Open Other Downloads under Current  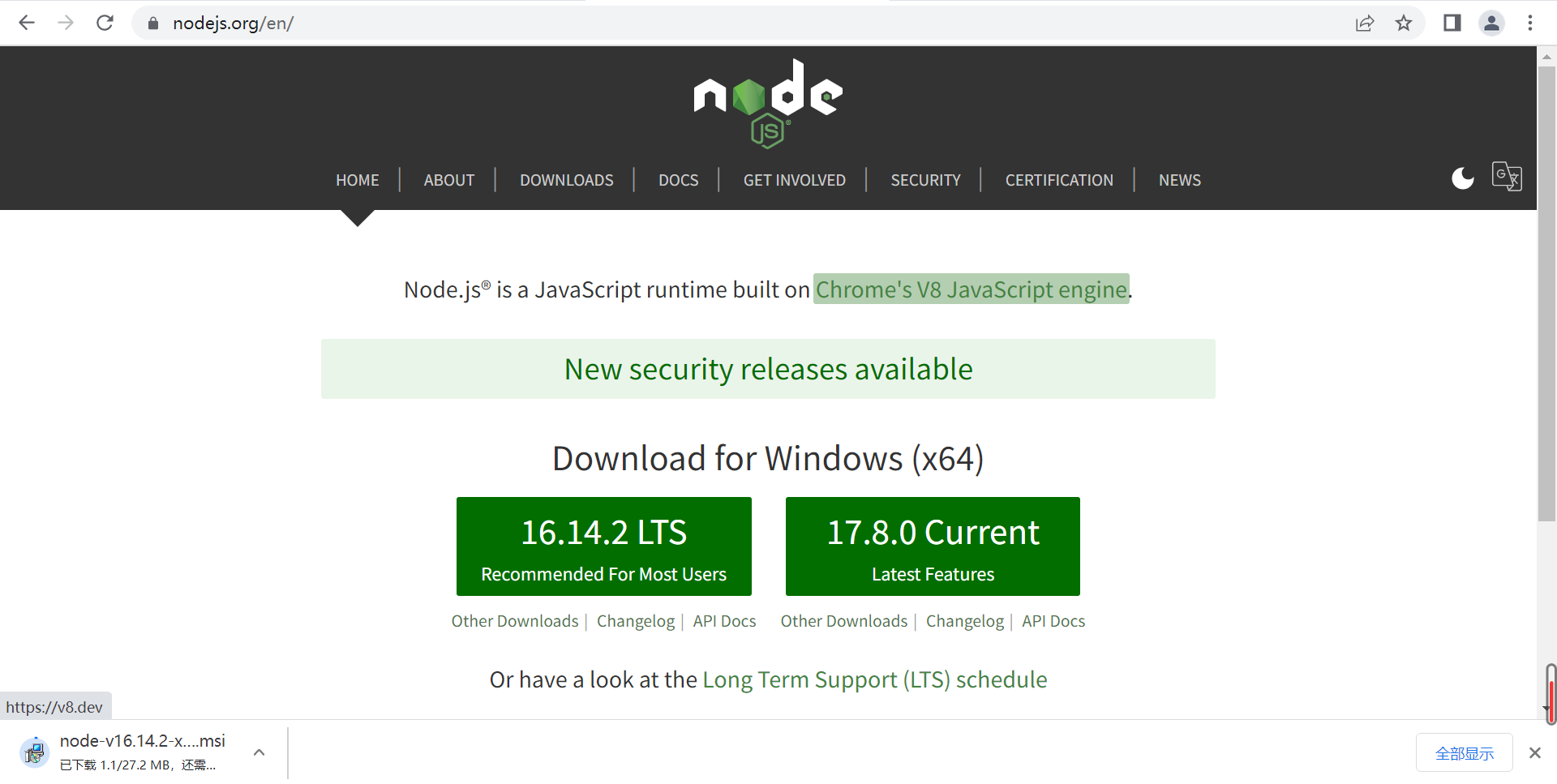pos(844,621)
